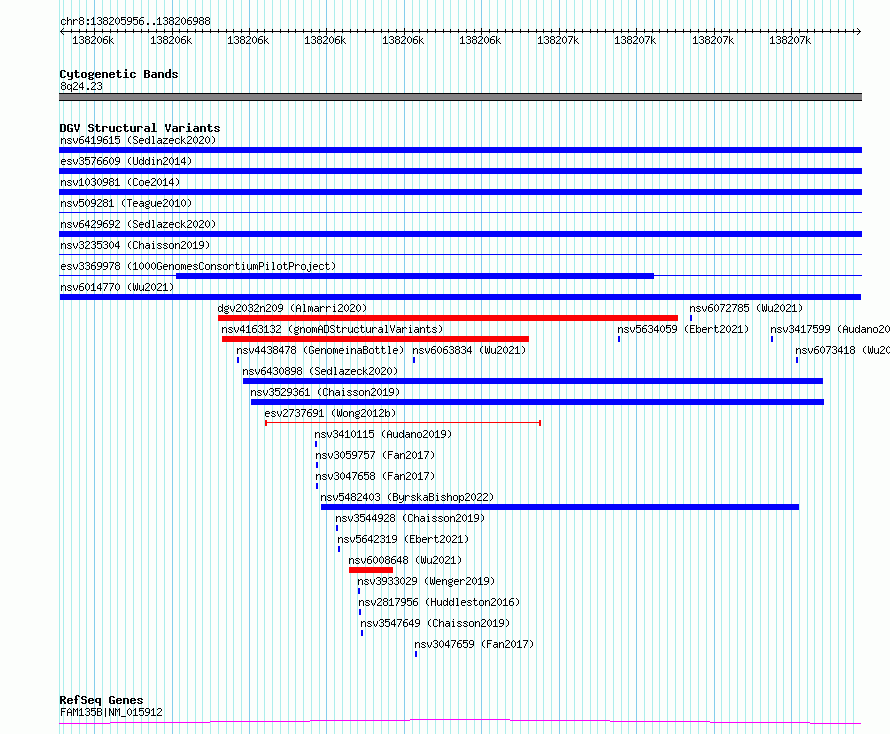
Task: Click the nsv6014770 (Wu2021) label
Action: [x=117, y=287]
